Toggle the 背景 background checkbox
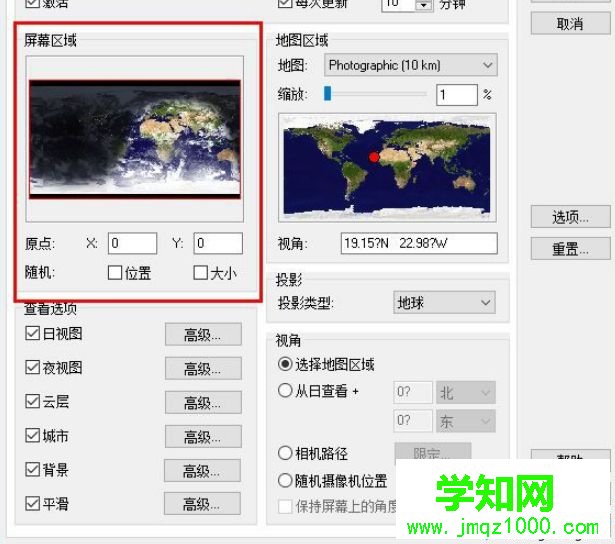The image size is (615, 544). 33,469
